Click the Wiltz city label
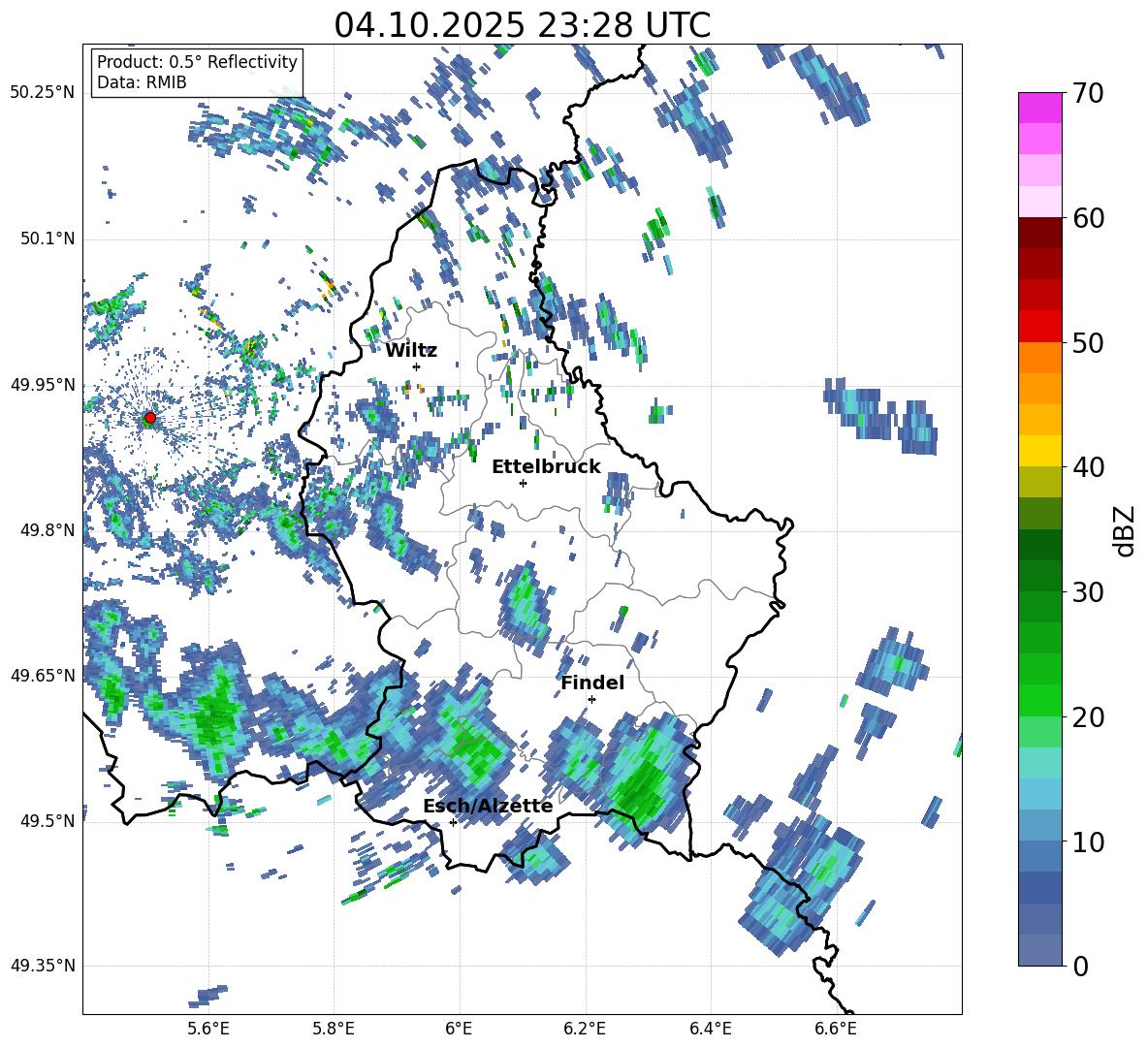Screen dimensions: 1148x1048 [x=411, y=351]
